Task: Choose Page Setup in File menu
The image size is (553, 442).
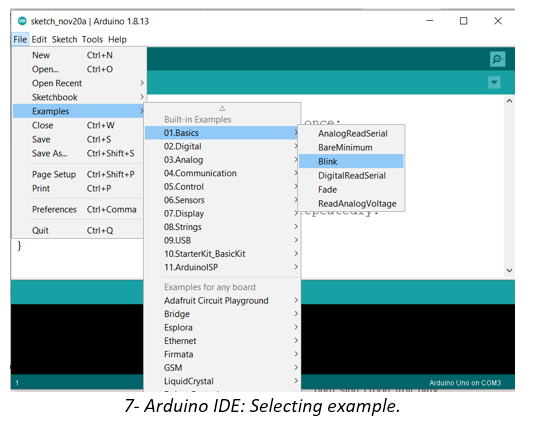Action: point(79,174)
